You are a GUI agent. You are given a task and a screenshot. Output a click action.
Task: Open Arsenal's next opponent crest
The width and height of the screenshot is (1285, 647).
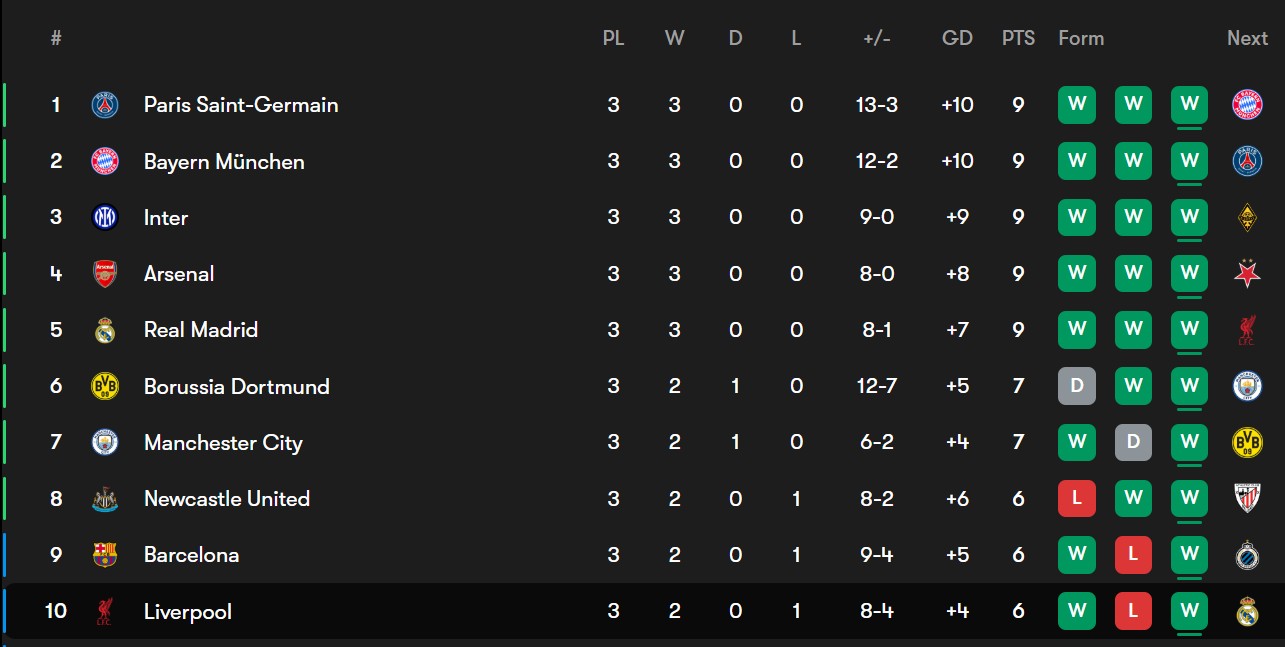(1247, 273)
